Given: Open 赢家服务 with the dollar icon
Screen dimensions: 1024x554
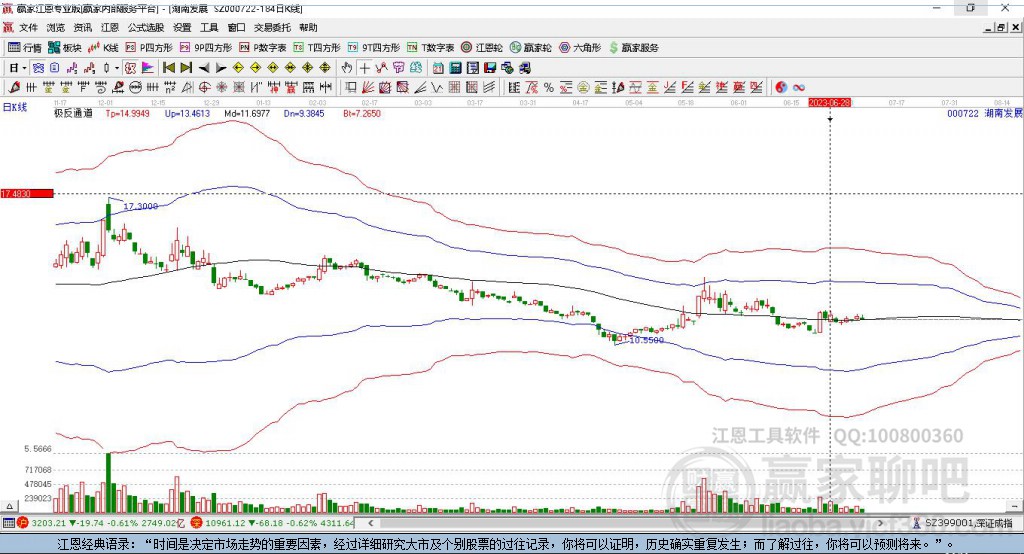Looking at the screenshot, I should 633,48.
